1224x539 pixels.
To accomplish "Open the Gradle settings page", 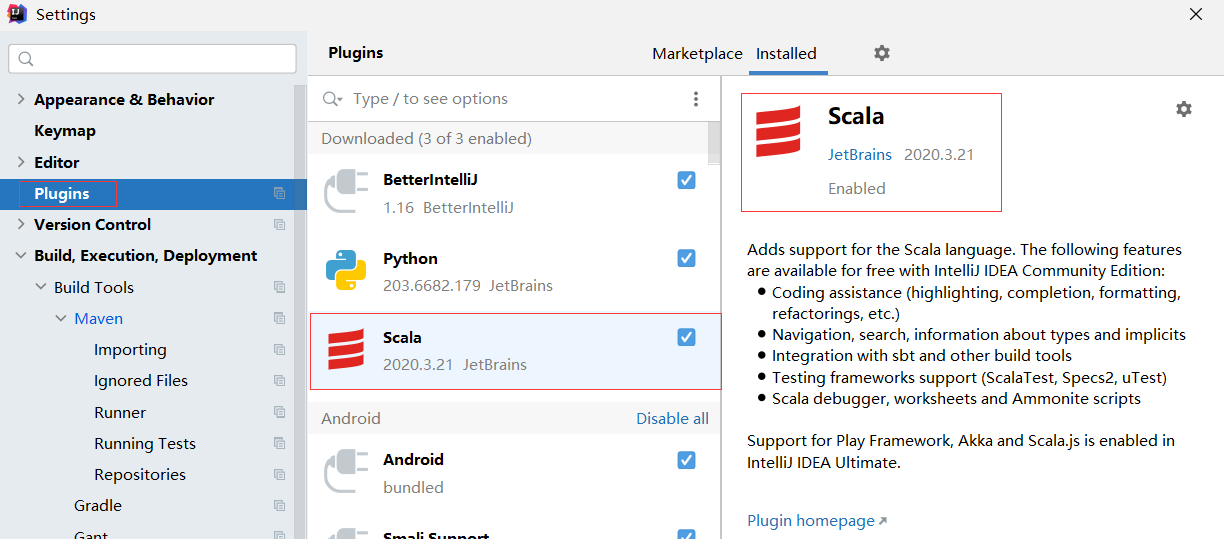I will coord(98,506).
